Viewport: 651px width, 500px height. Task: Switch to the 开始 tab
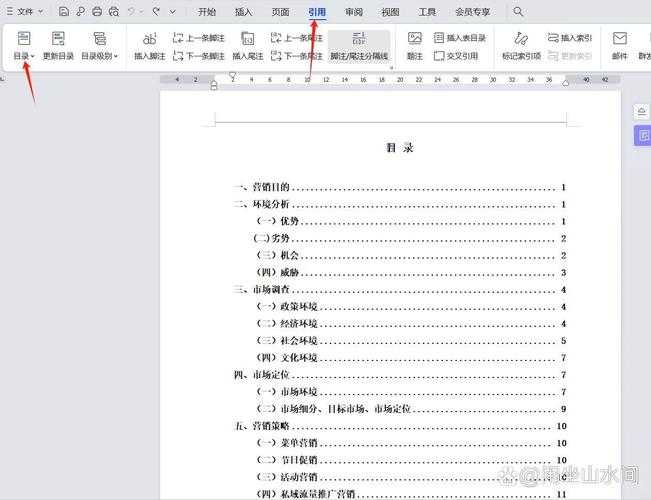(207, 12)
